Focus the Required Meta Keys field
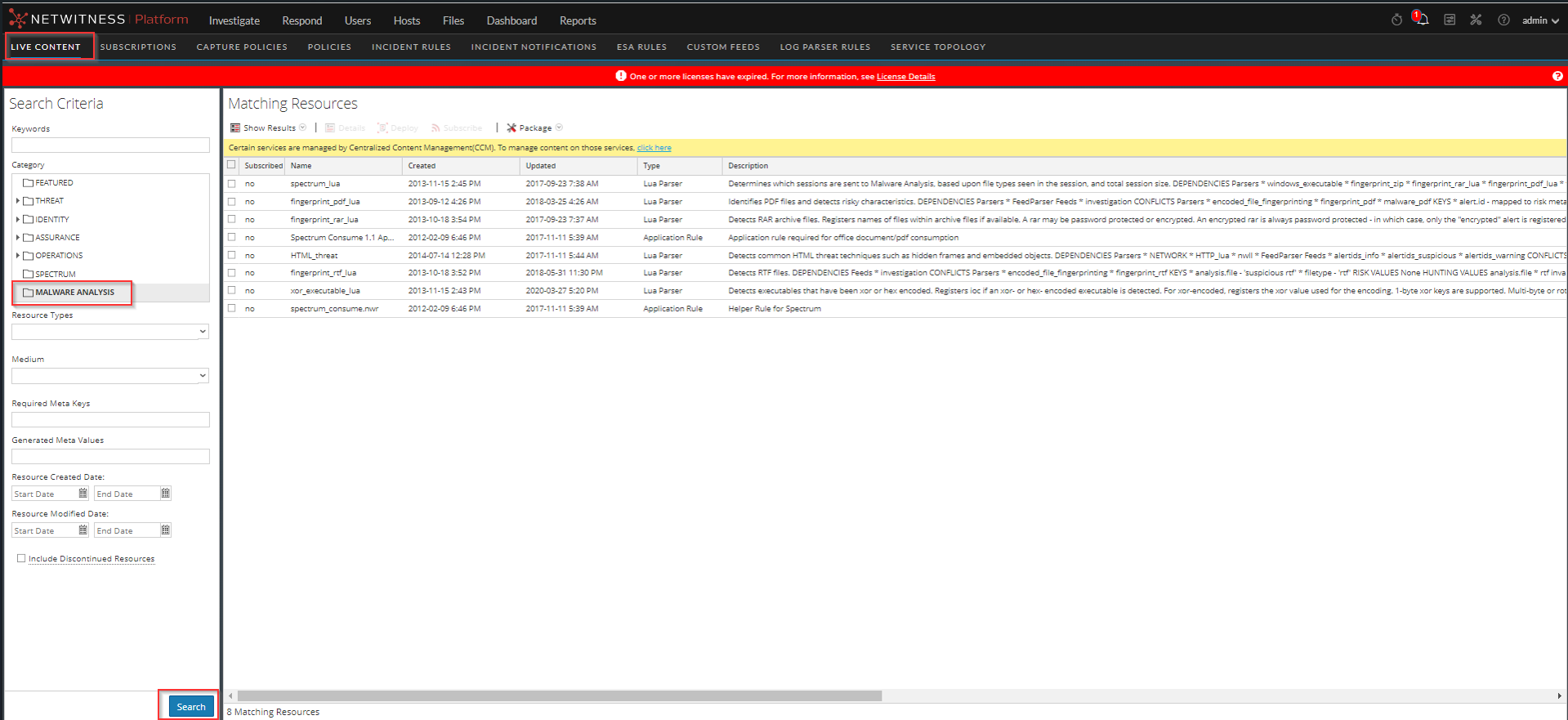Screen dimensions: 1568x720 point(110,419)
